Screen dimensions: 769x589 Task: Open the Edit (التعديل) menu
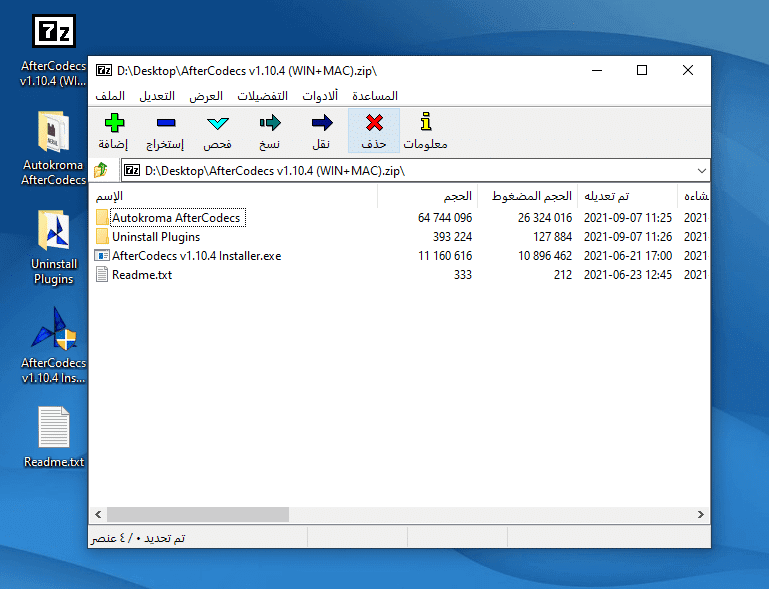pos(157,96)
